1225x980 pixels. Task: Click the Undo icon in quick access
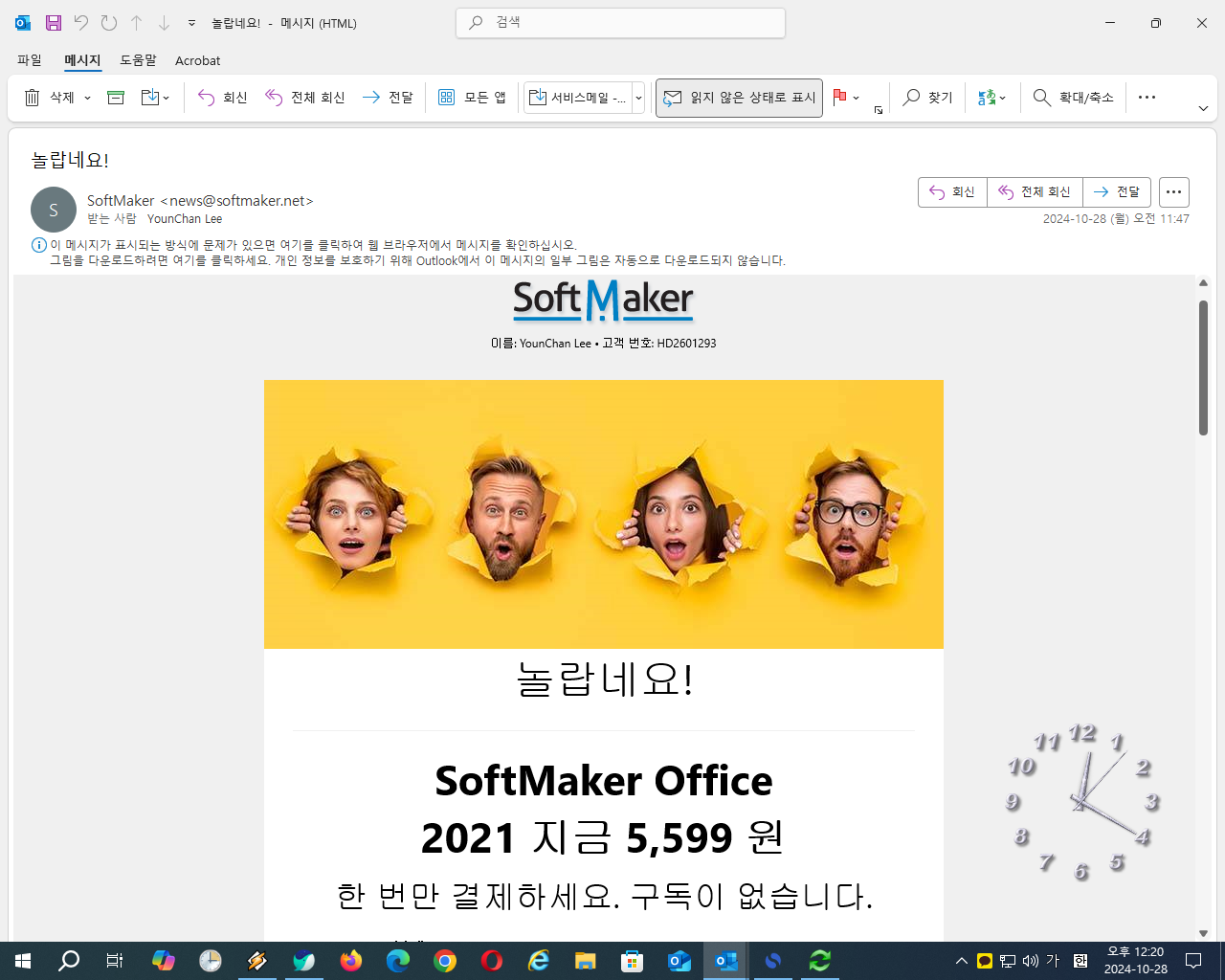click(x=80, y=23)
